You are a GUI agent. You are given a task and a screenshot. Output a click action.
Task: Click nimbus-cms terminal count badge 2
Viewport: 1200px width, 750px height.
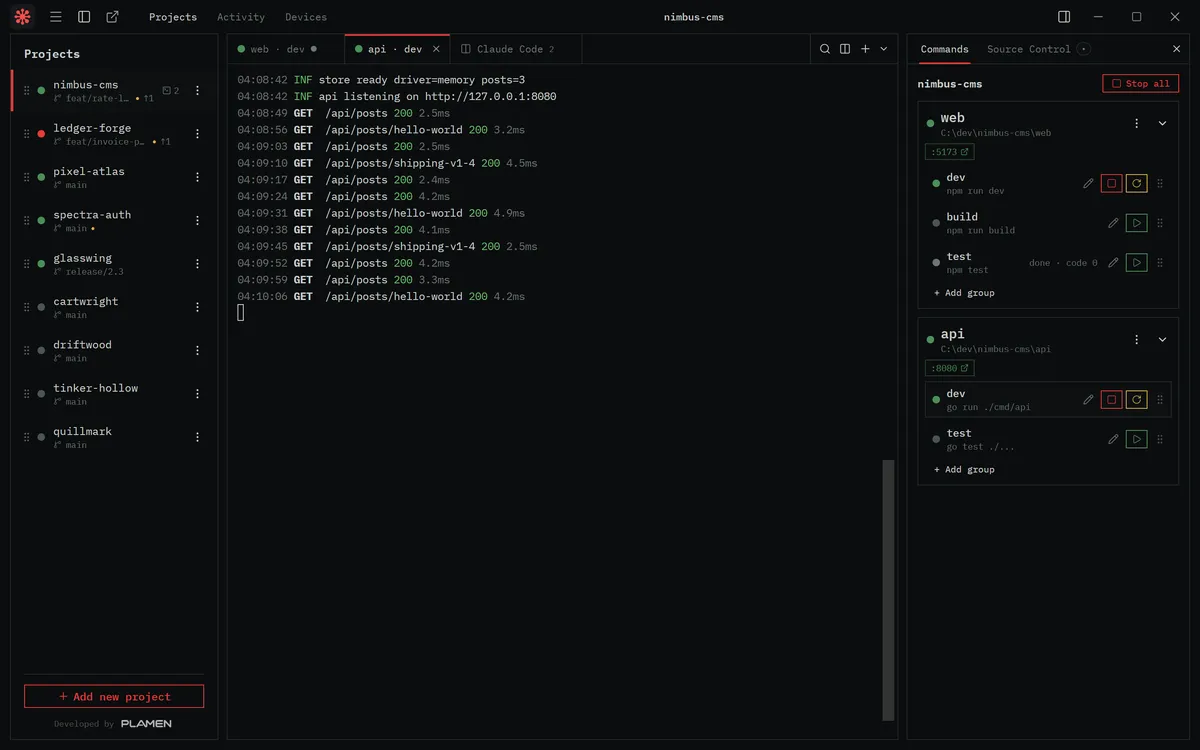(x=171, y=91)
